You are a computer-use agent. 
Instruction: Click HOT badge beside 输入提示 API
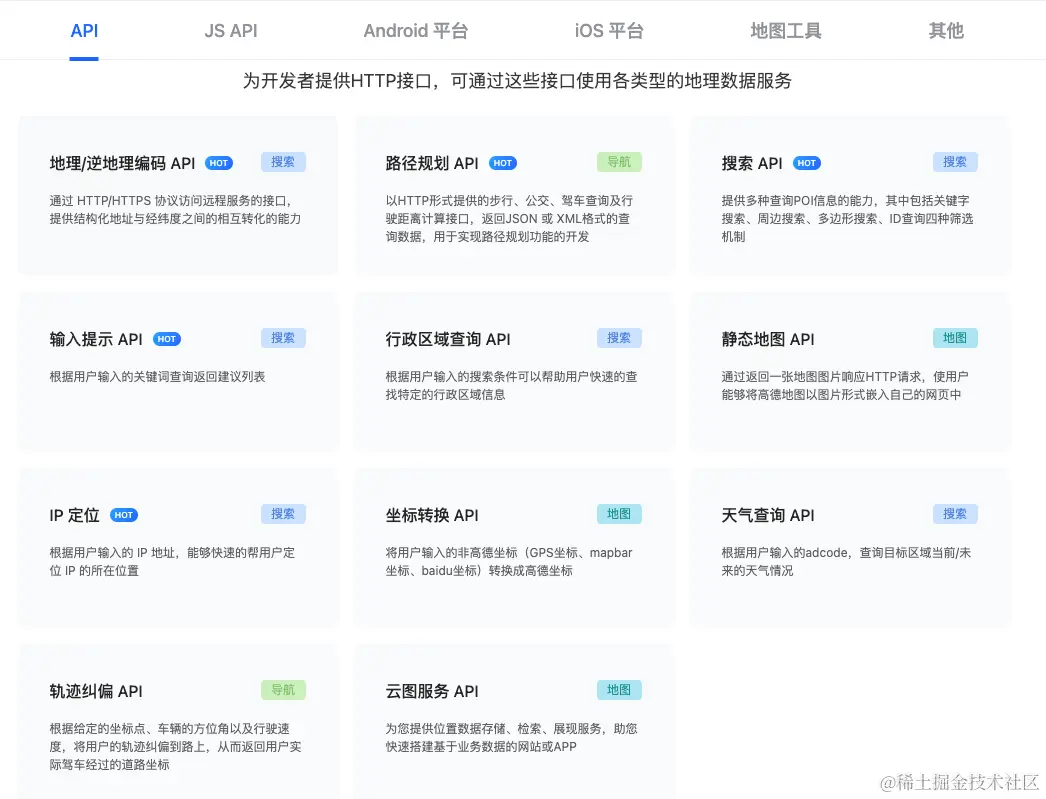click(167, 339)
